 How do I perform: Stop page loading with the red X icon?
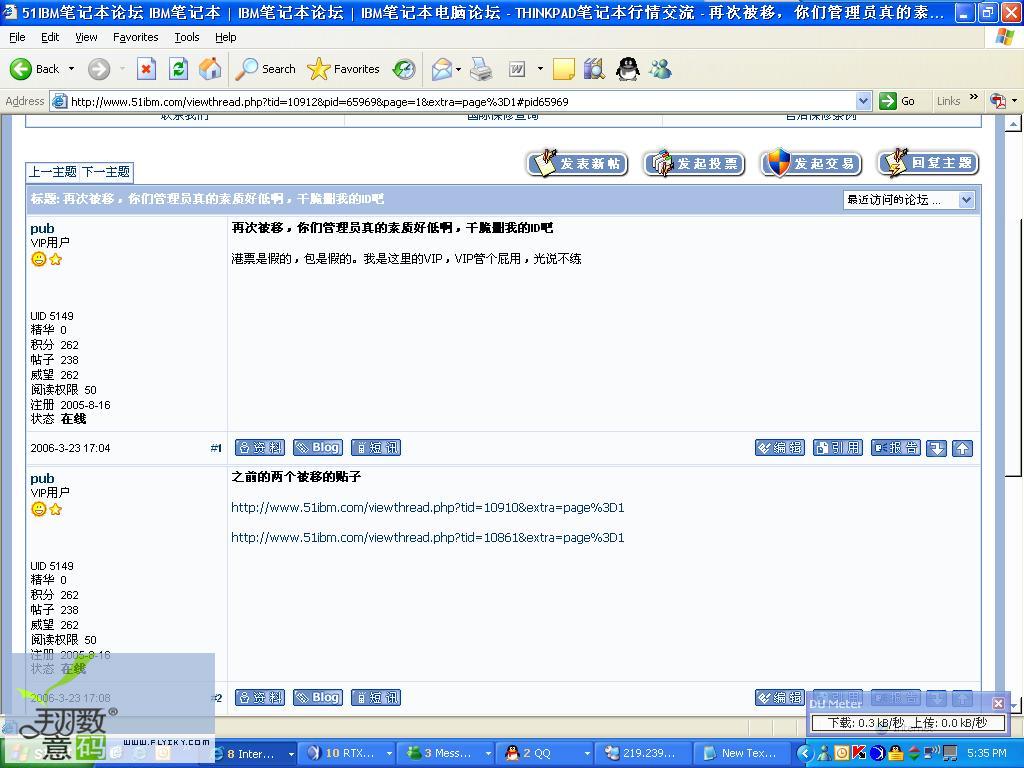tap(146, 69)
